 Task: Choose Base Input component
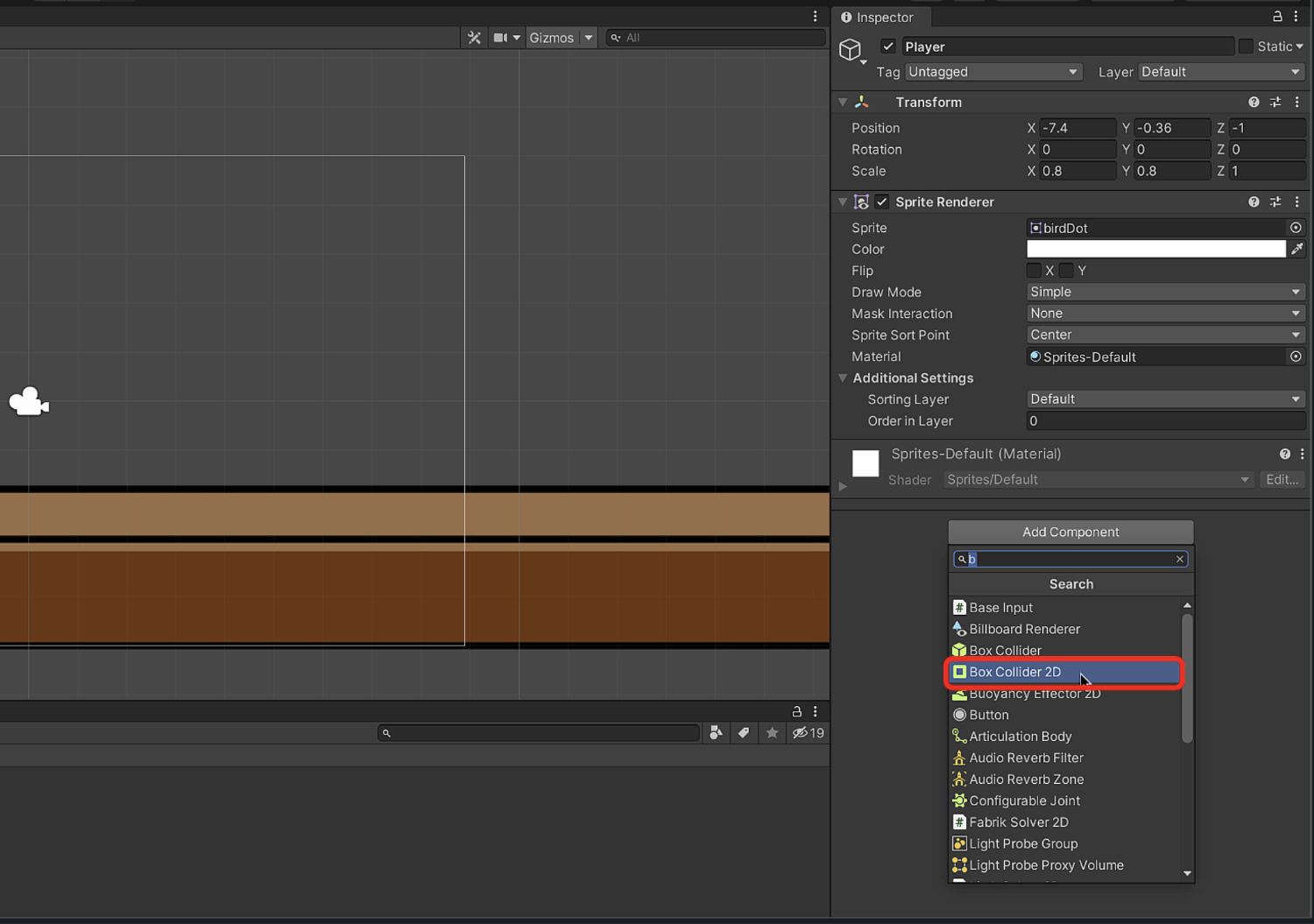[1065, 608]
